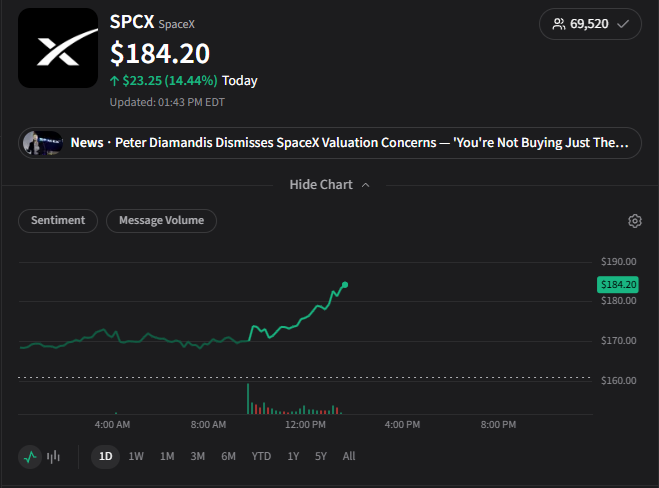The width and height of the screenshot is (659, 488).
Task: Click the news story thumbnail image
Action: click(x=43, y=143)
